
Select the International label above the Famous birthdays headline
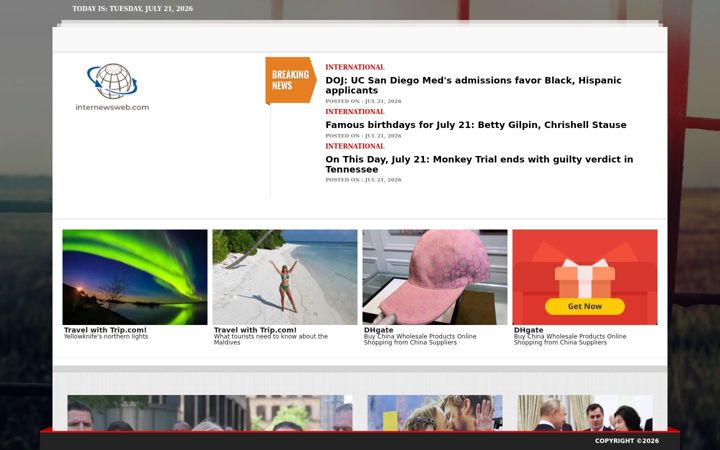[x=355, y=112]
